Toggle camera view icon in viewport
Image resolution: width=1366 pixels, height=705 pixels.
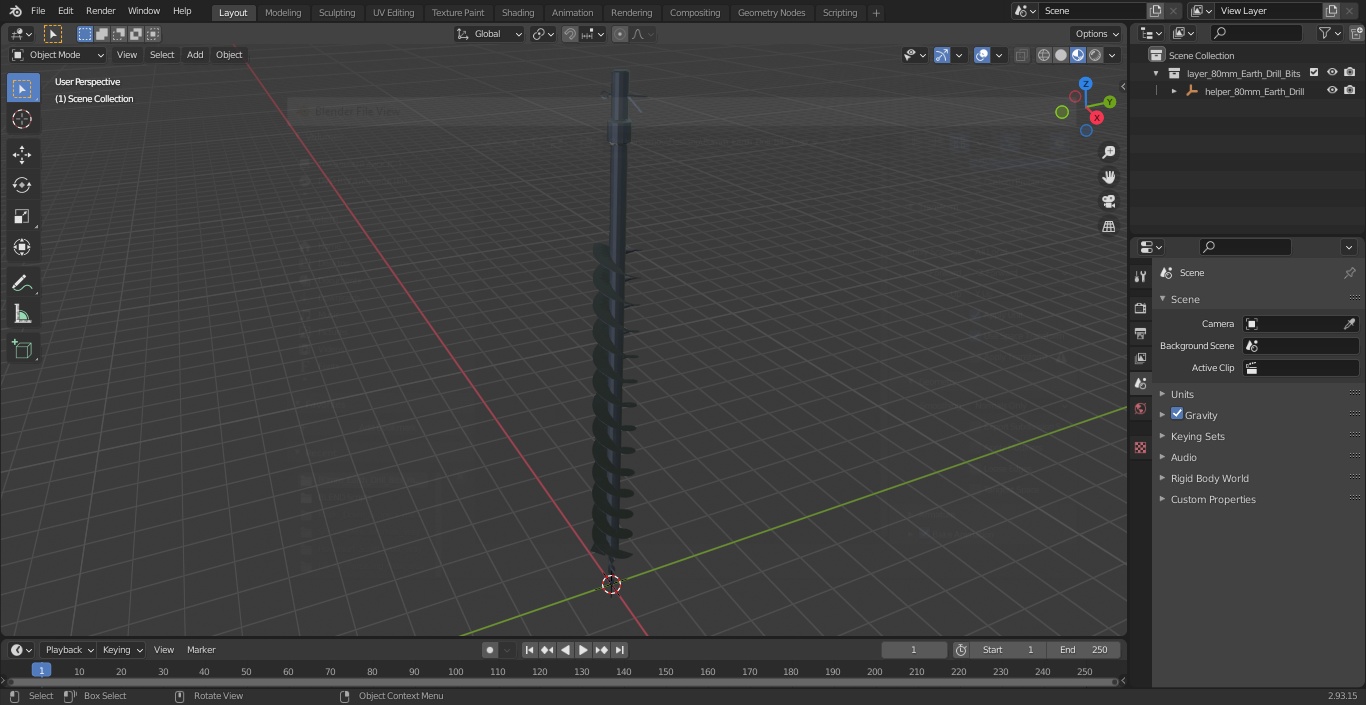[1108, 202]
